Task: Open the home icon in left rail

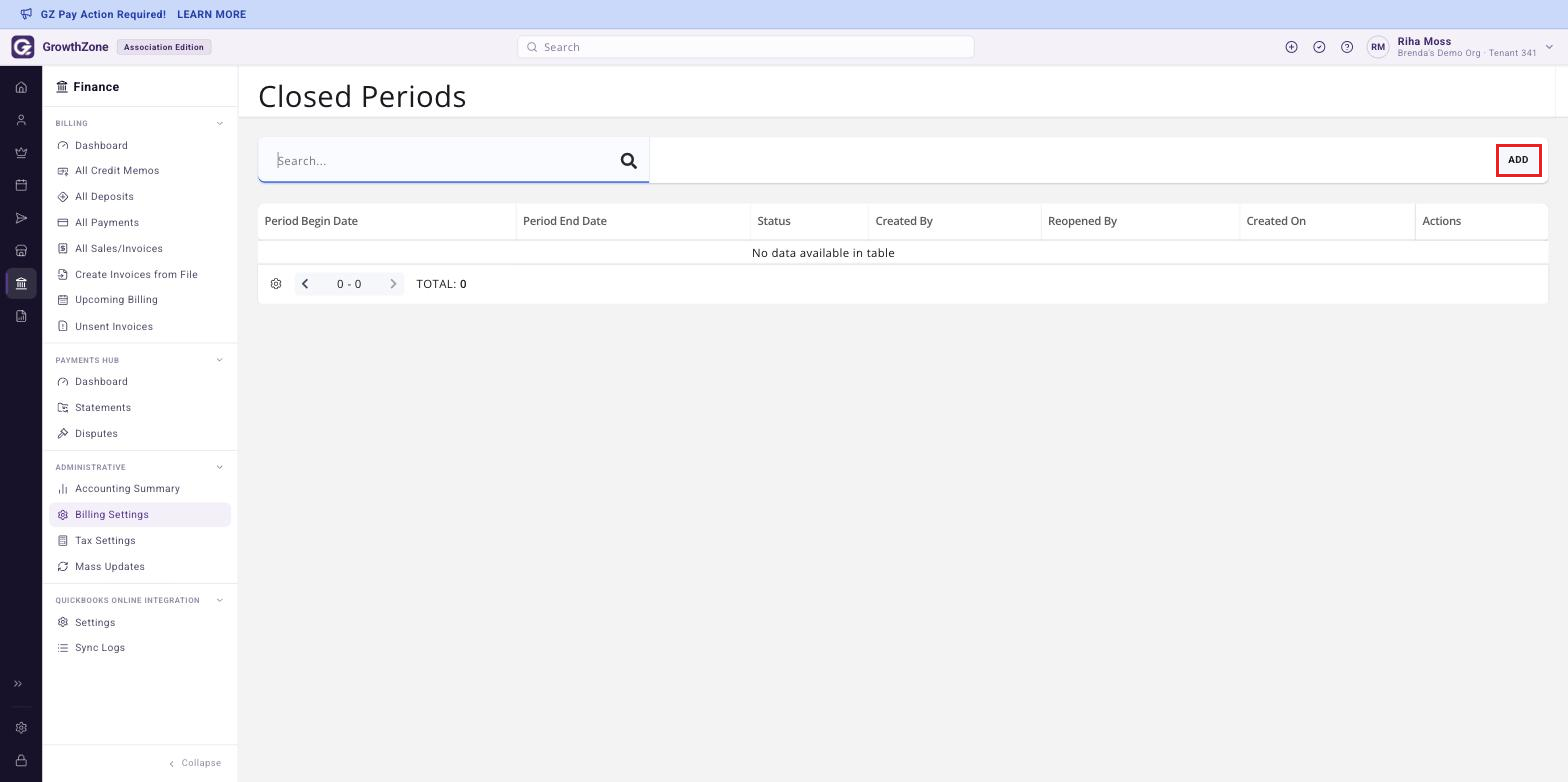Action: point(21,88)
